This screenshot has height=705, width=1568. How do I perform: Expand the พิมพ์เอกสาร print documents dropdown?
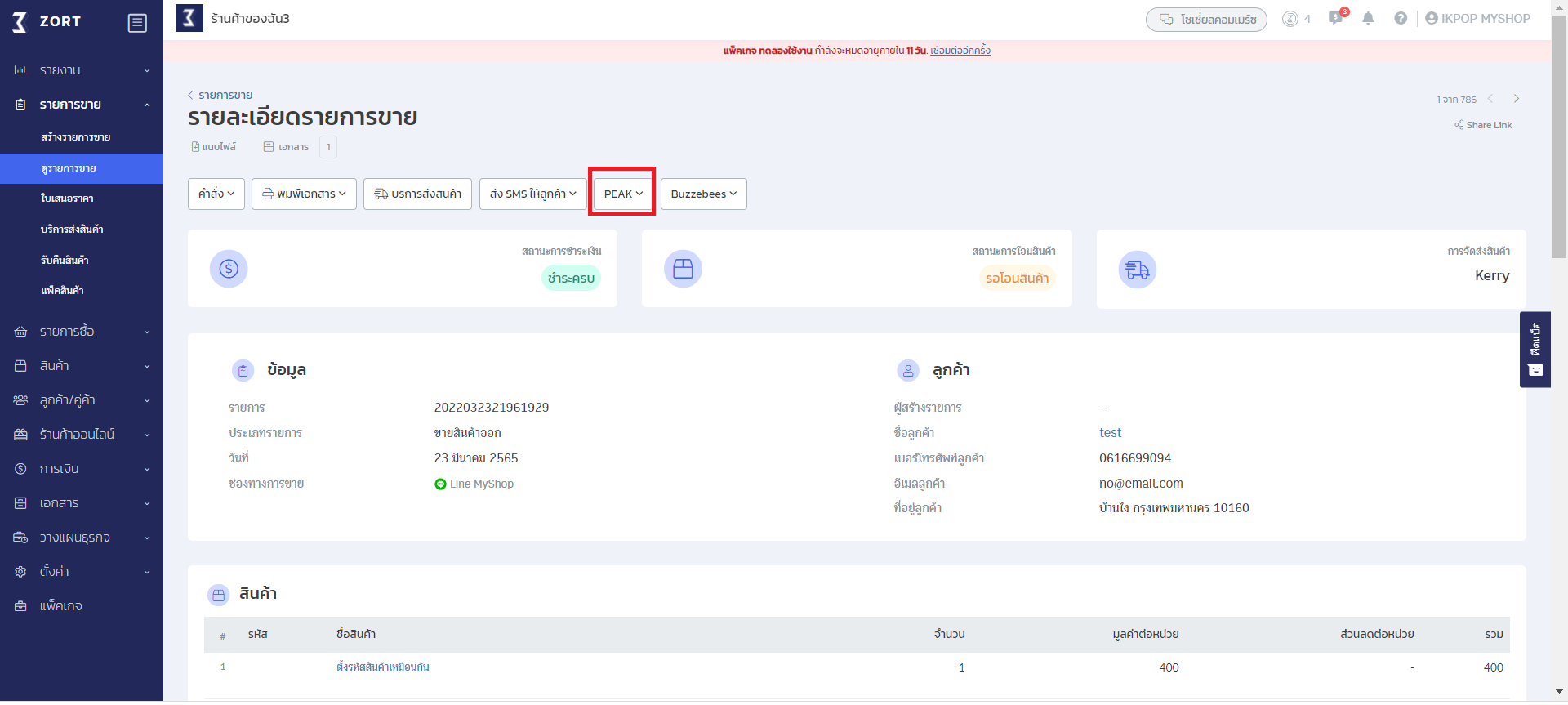pos(304,194)
